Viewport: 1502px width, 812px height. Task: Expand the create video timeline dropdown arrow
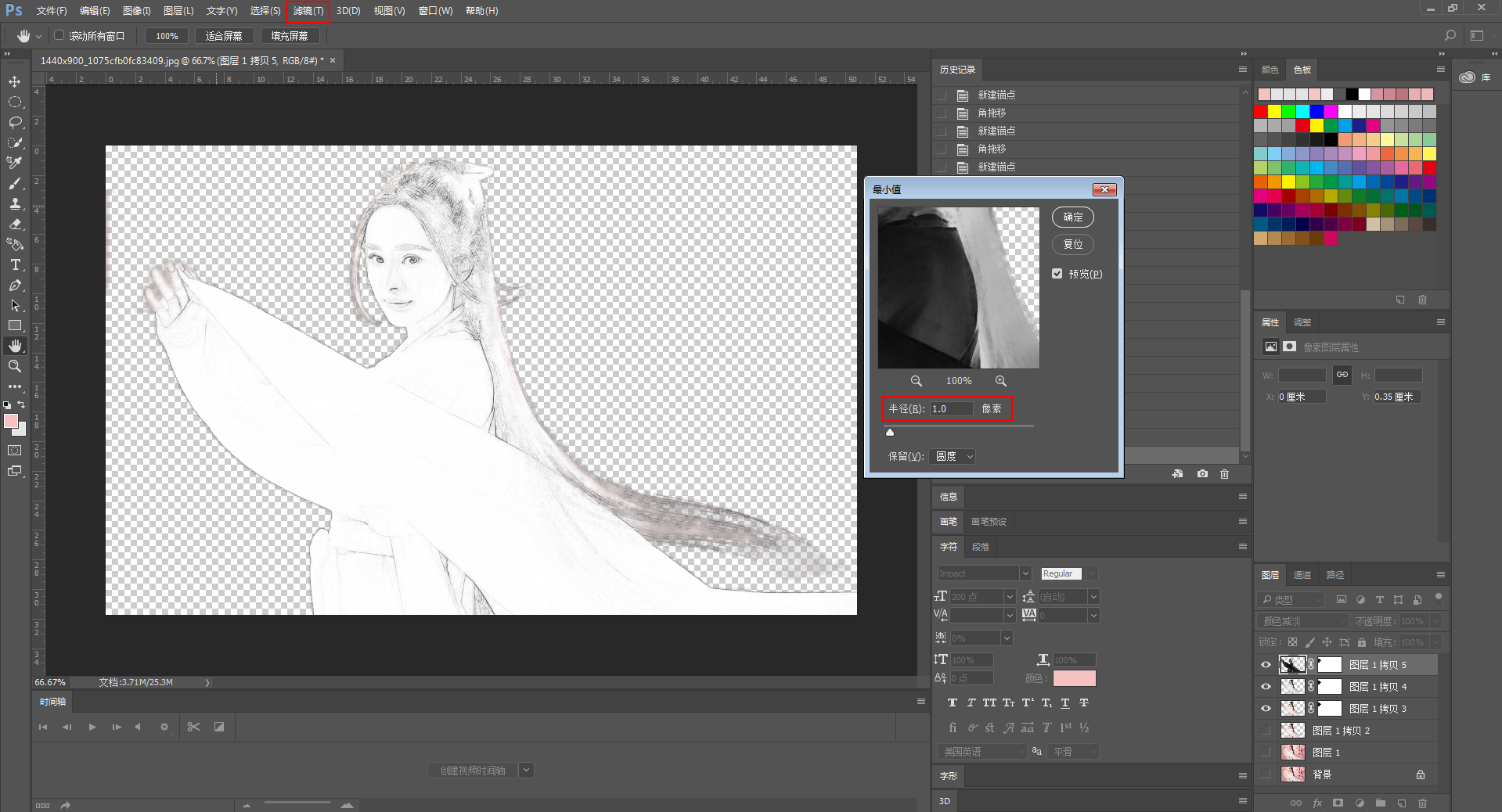click(527, 771)
